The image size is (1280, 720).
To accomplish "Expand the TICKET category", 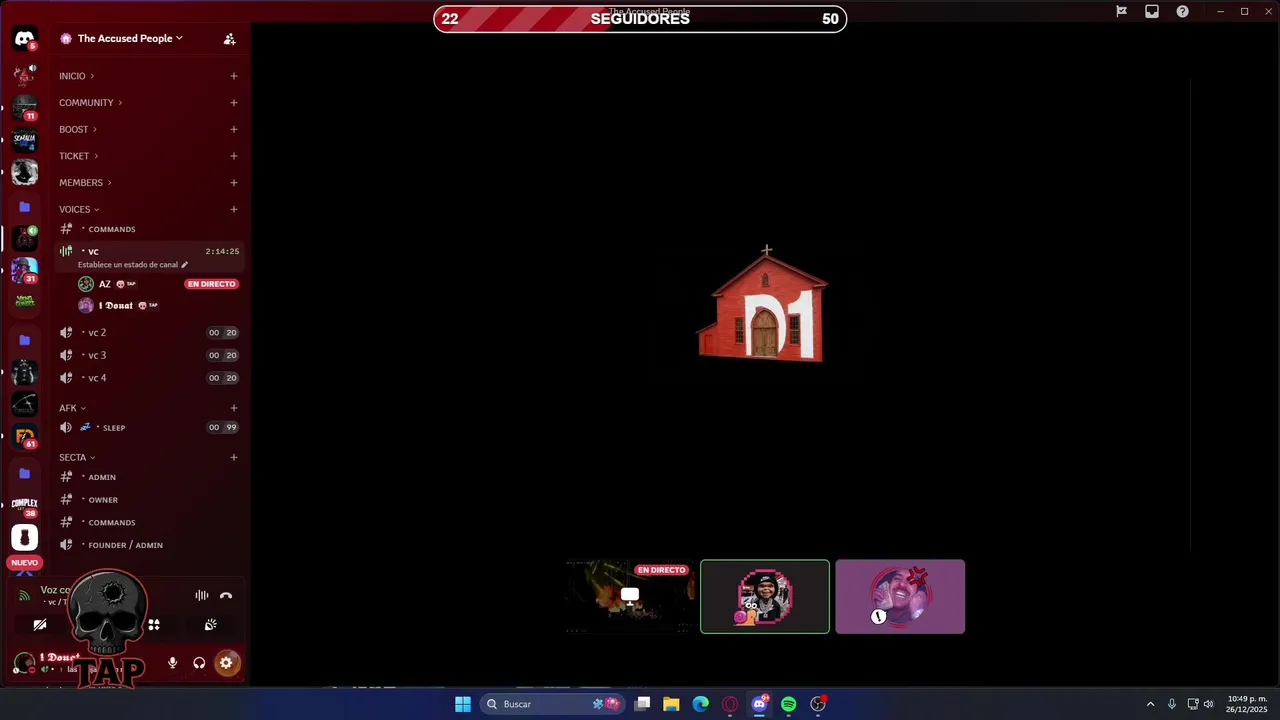I will coord(78,156).
